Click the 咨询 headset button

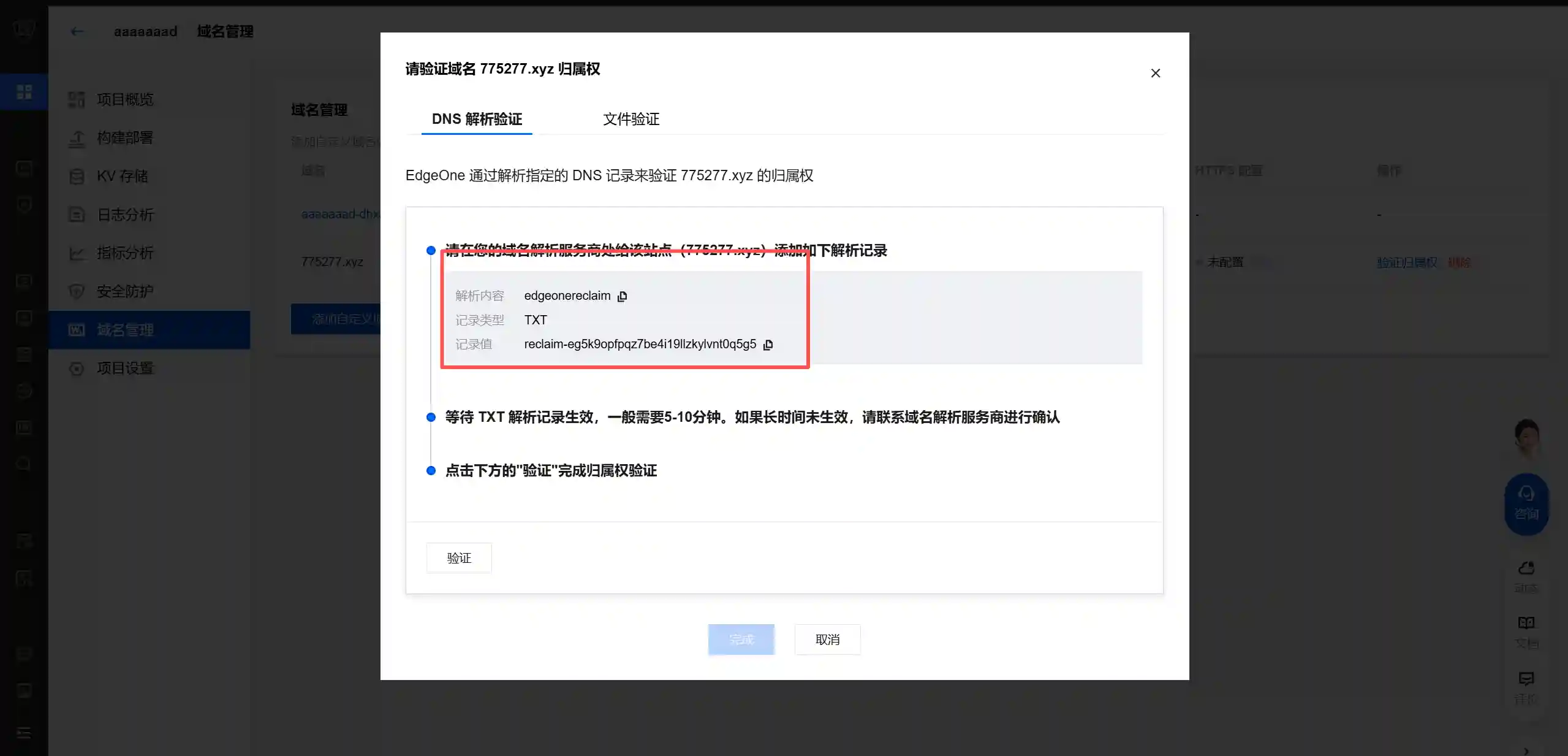click(1526, 504)
